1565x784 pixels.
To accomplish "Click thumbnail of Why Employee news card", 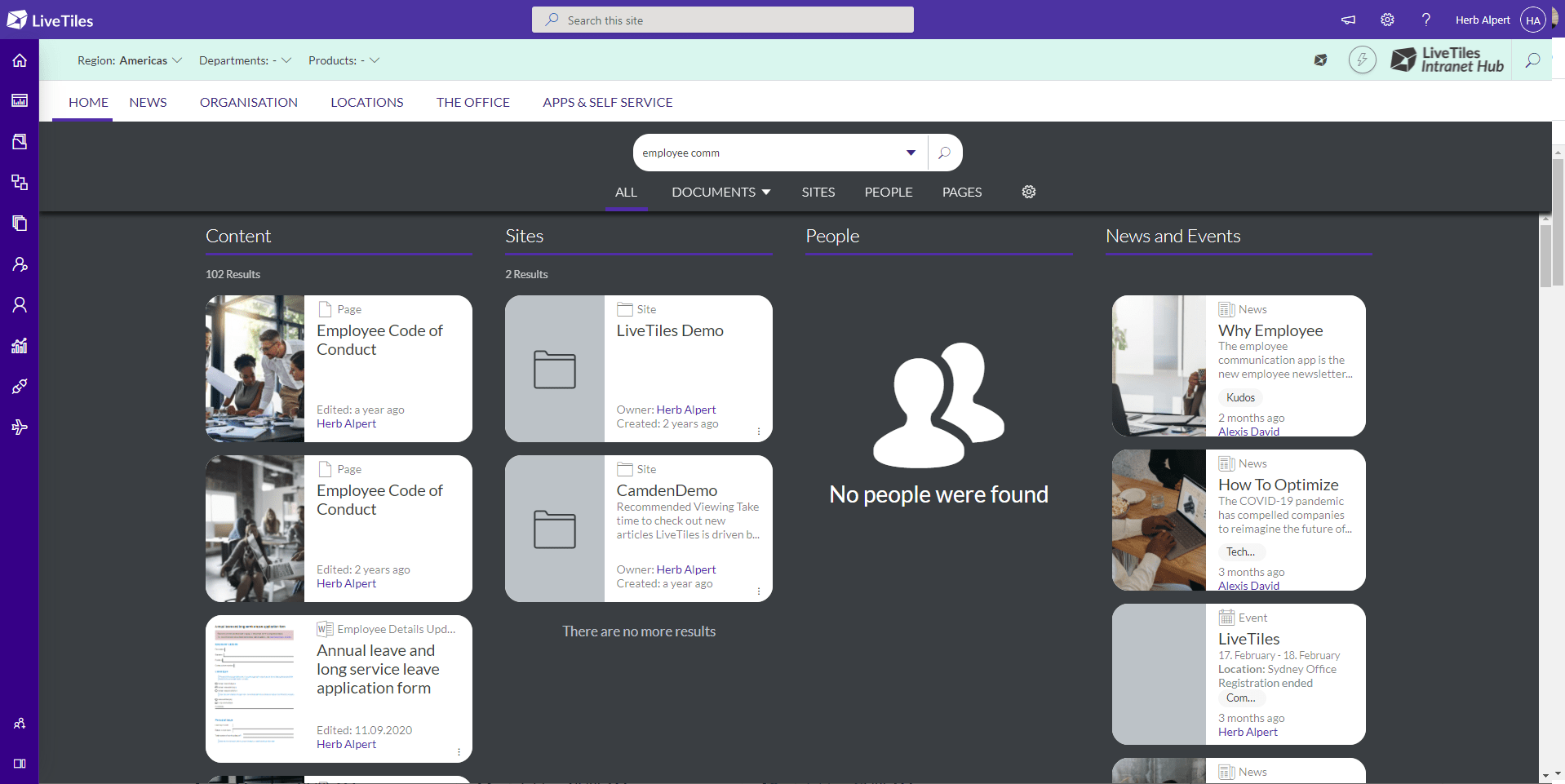I will (1159, 365).
